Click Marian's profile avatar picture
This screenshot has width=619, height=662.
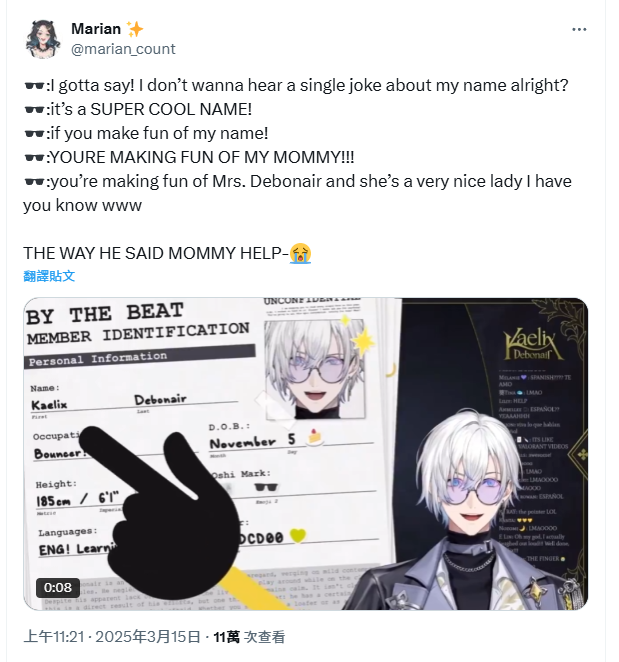click(x=43, y=39)
